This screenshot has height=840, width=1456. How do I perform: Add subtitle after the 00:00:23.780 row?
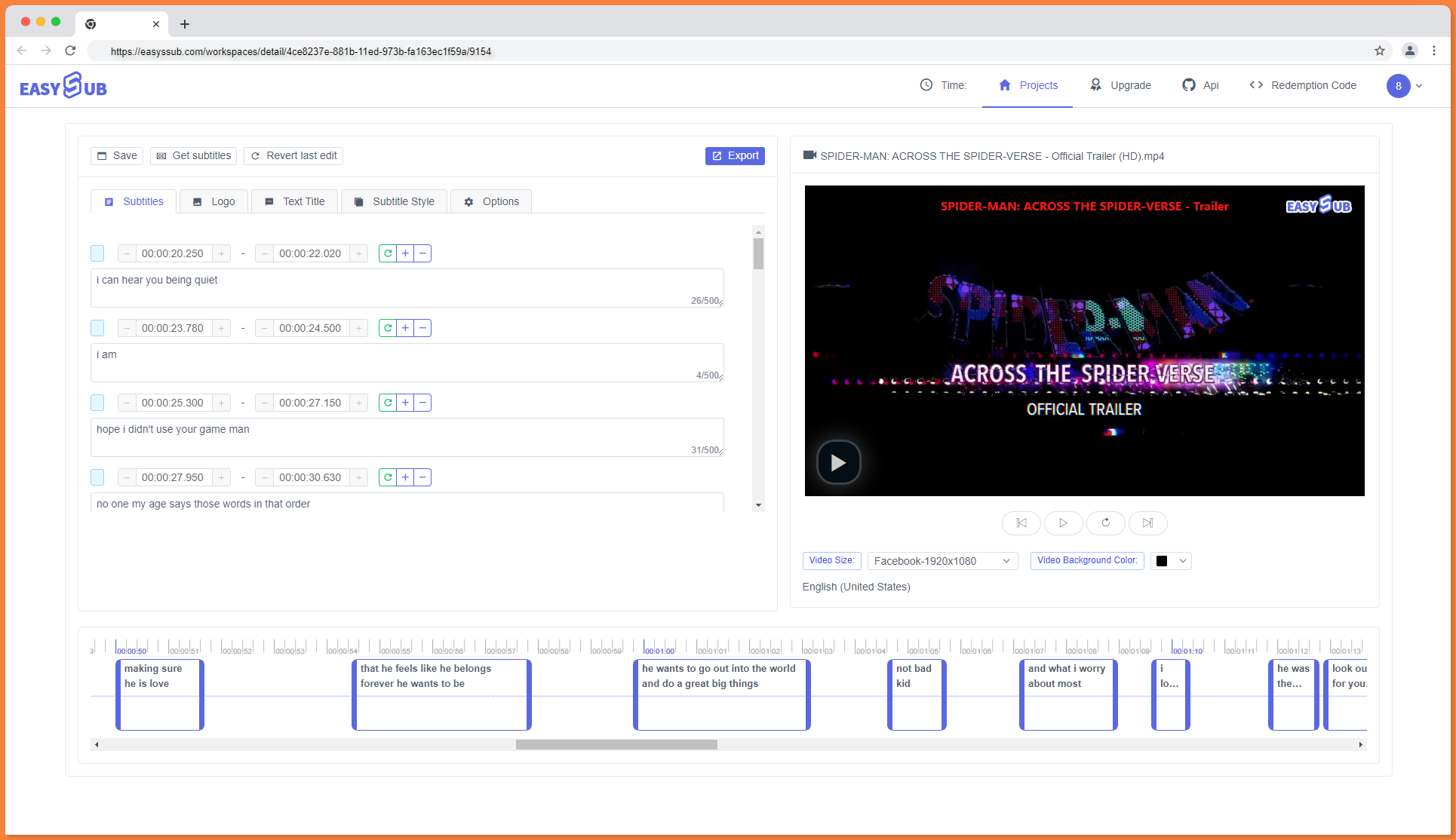click(405, 328)
